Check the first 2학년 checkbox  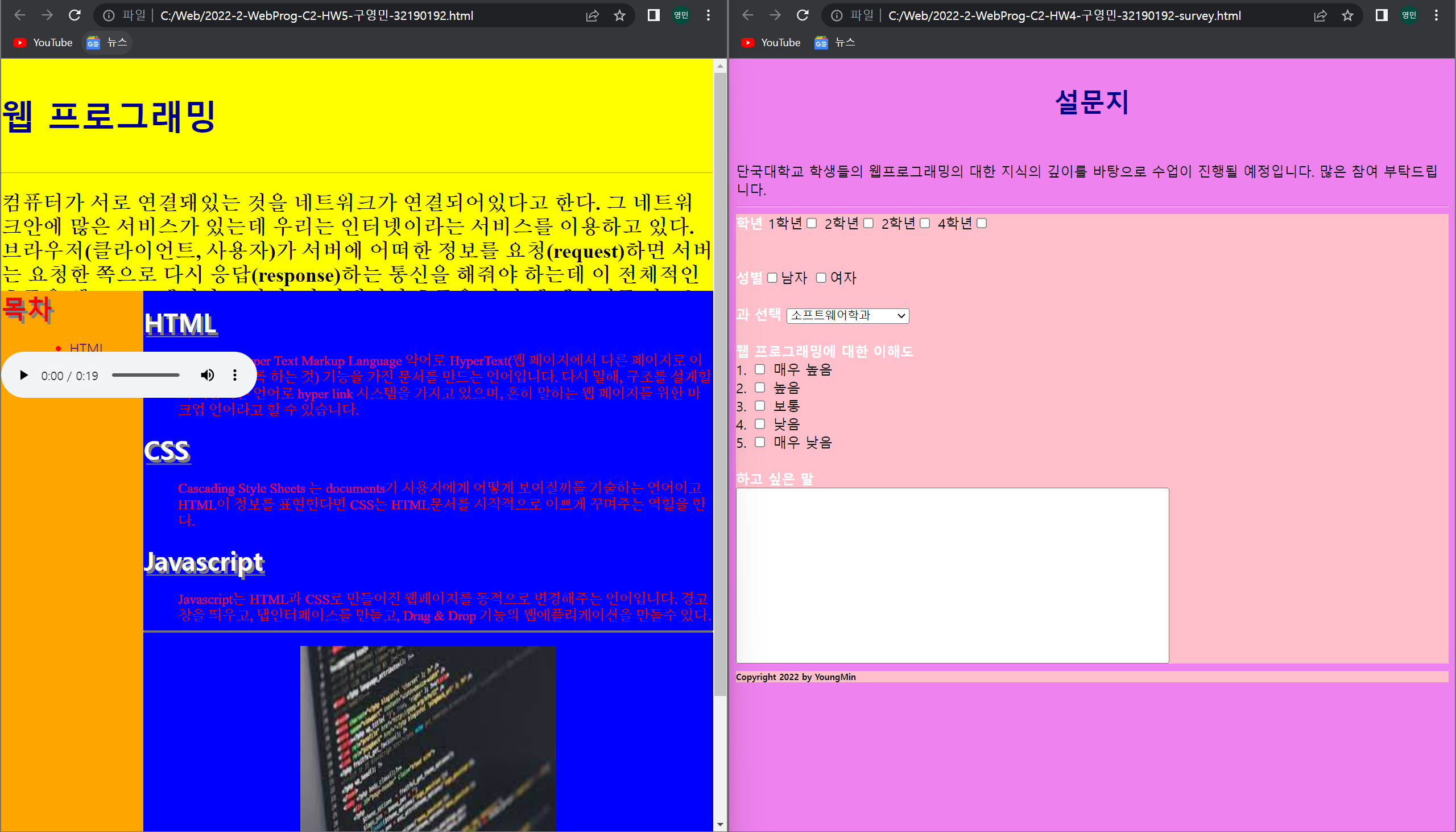click(x=868, y=223)
